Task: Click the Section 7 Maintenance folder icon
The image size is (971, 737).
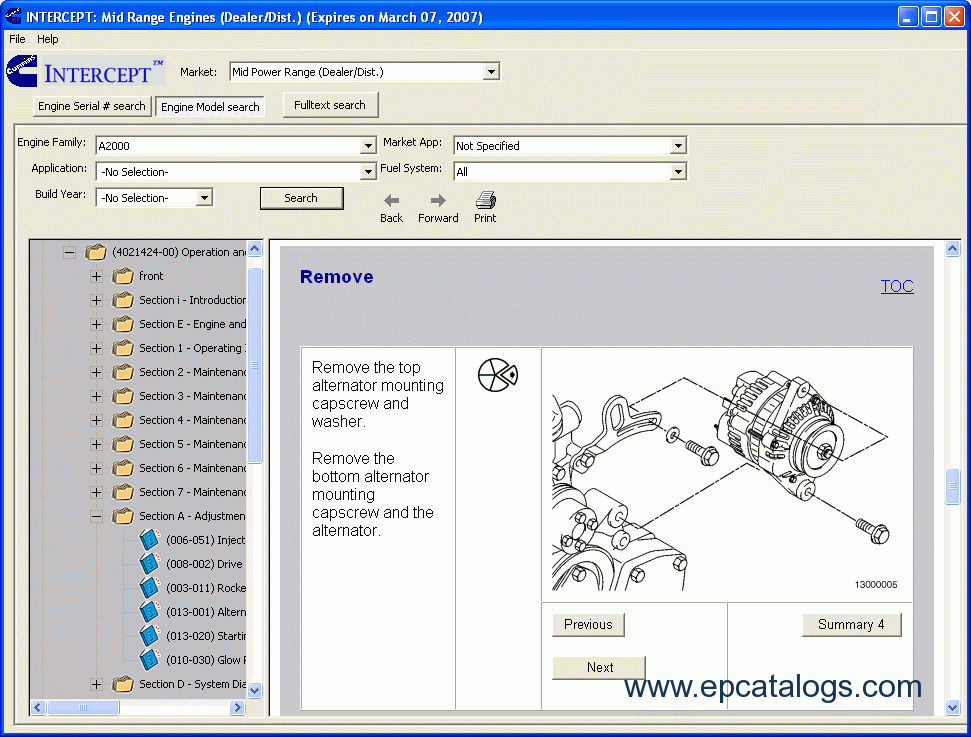Action: [x=123, y=492]
